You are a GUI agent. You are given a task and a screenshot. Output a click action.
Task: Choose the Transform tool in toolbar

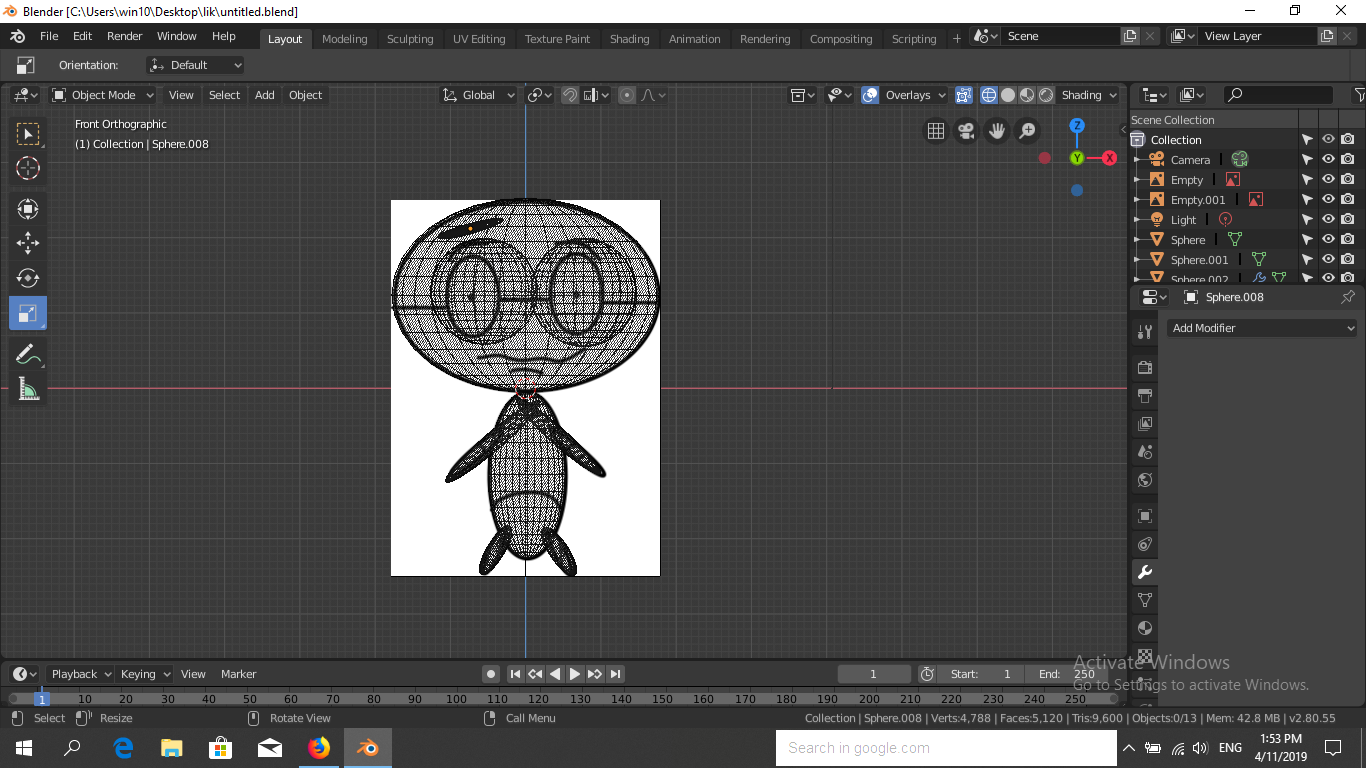coord(28,209)
